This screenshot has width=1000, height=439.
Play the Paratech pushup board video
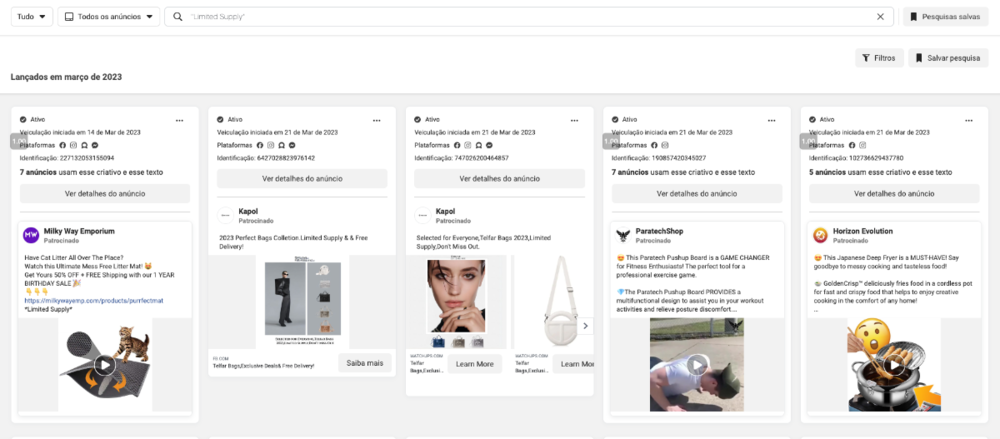point(697,365)
